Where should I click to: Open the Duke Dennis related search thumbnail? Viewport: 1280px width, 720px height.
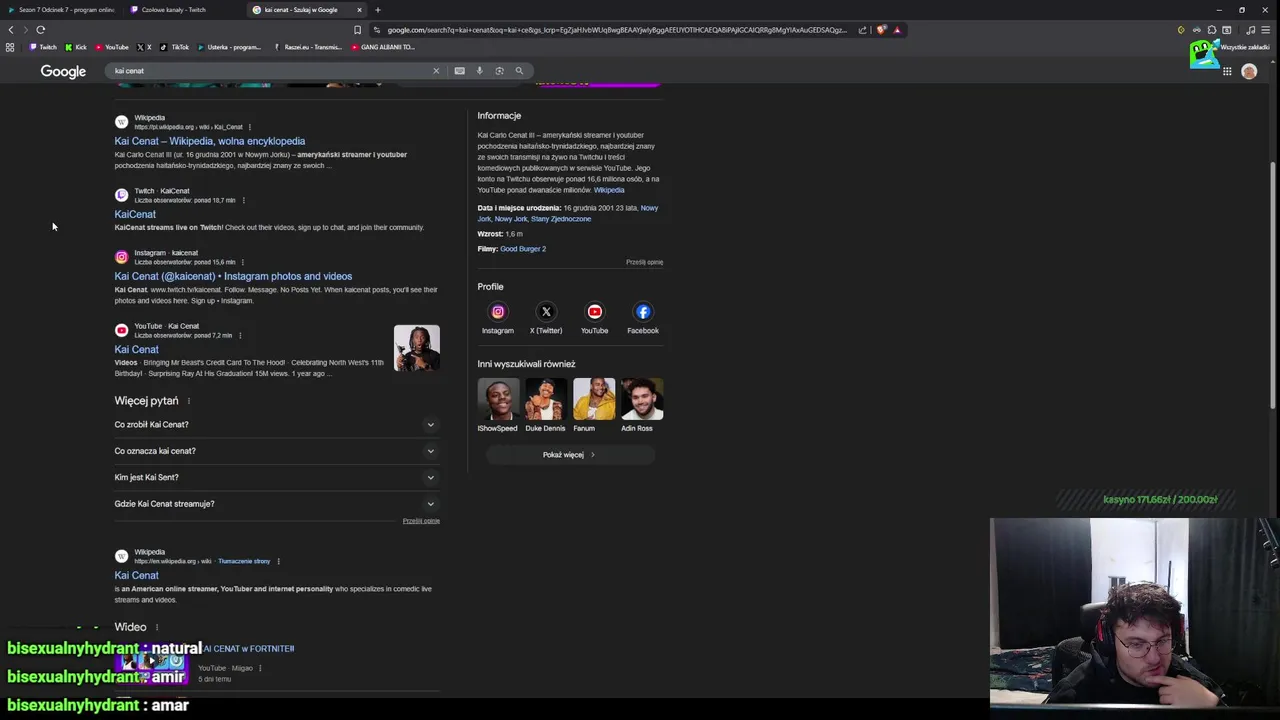[x=545, y=399]
